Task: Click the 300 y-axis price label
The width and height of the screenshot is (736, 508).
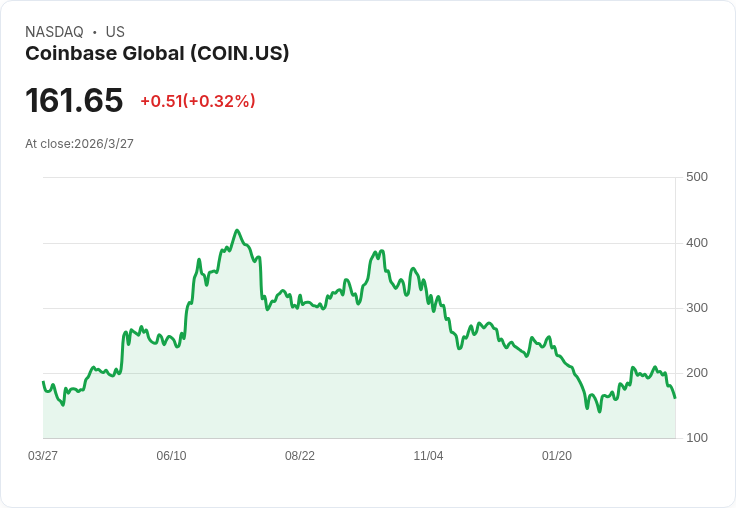Action: [x=697, y=307]
